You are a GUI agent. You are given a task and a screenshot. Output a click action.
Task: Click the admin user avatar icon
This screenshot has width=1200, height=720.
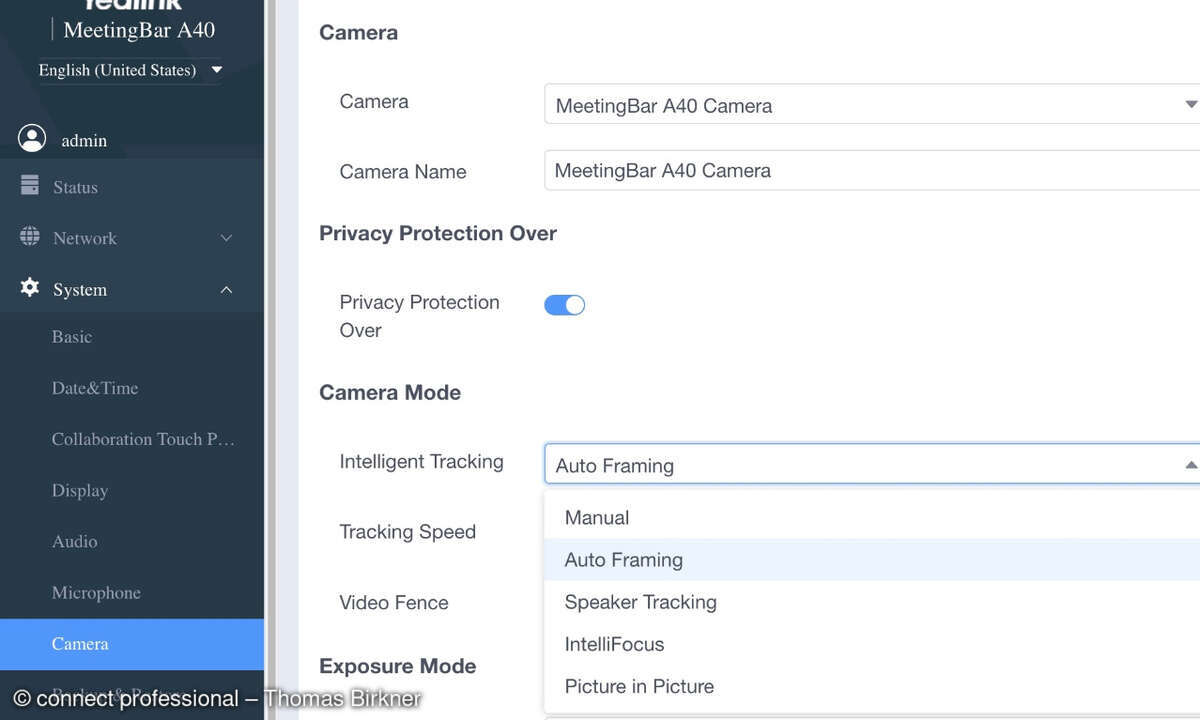(x=32, y=138)
